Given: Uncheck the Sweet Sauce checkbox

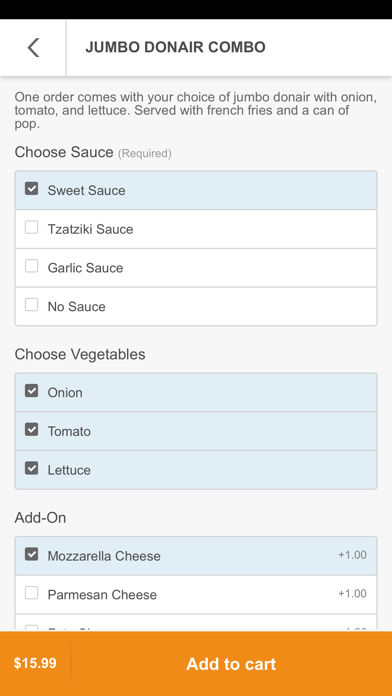Looking at the screenshot, I should [31, 189].
